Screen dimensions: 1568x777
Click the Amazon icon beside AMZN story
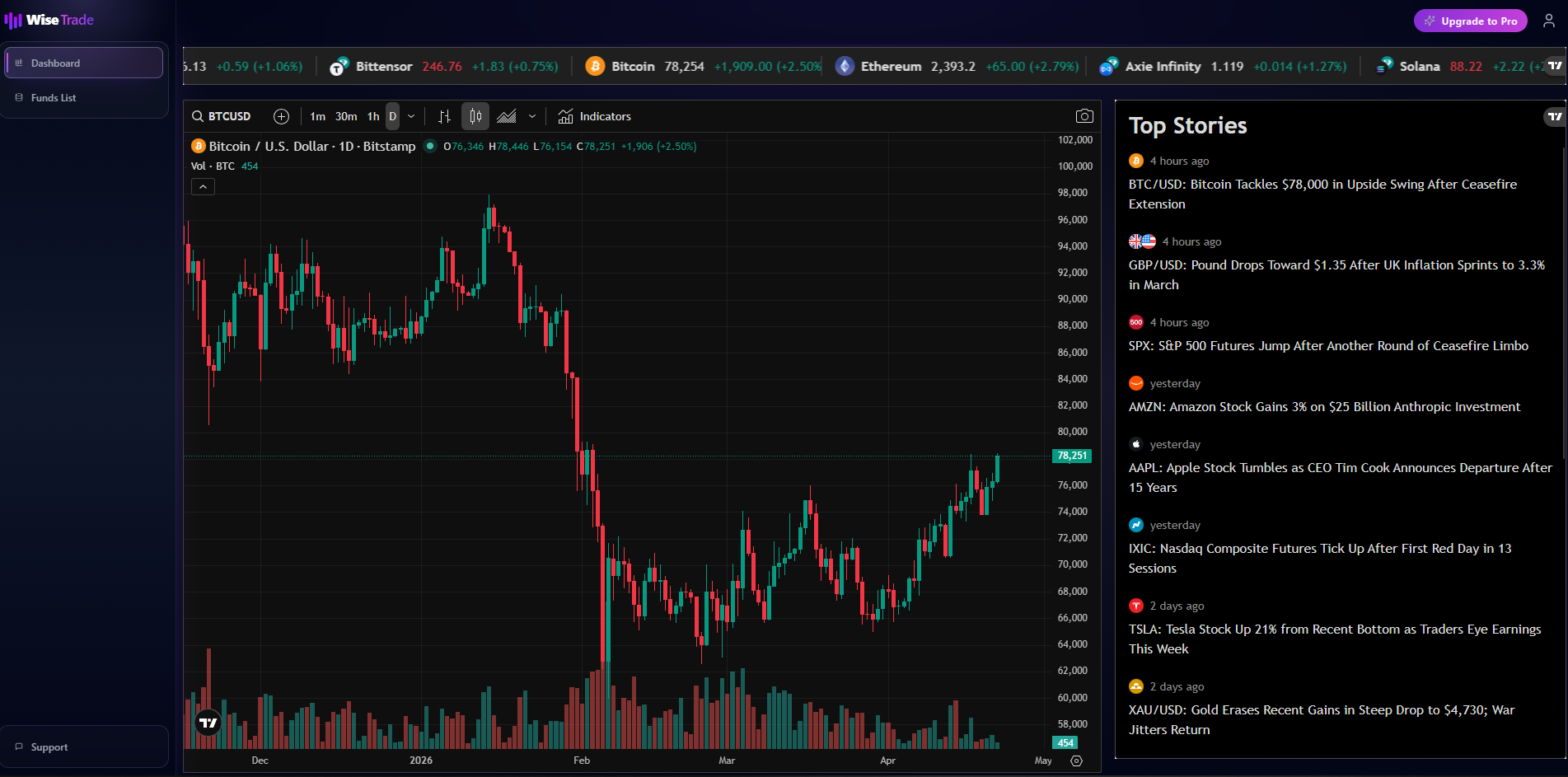coord(1136,383)
